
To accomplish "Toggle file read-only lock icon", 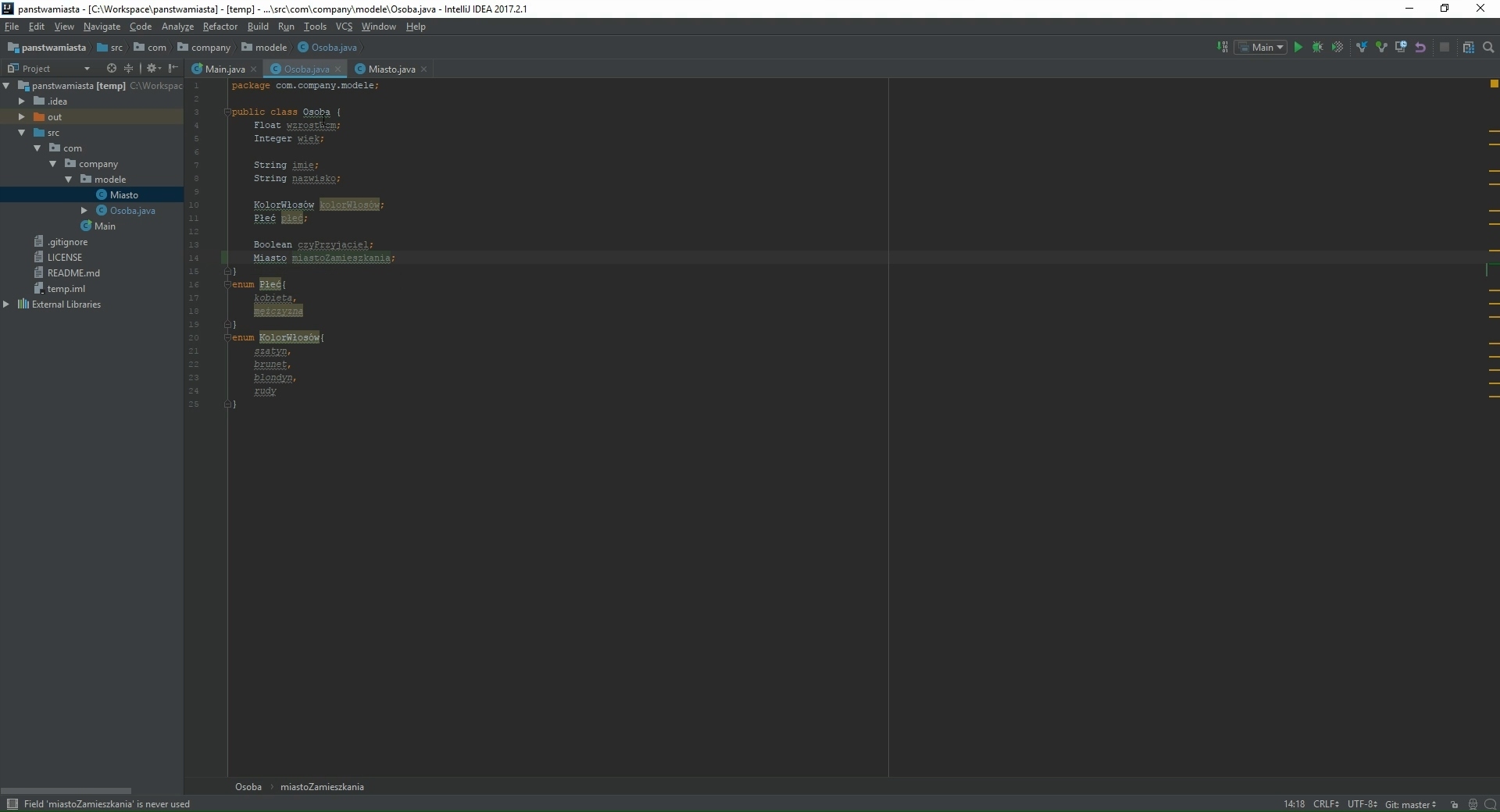I will [x=1454, y=804].
